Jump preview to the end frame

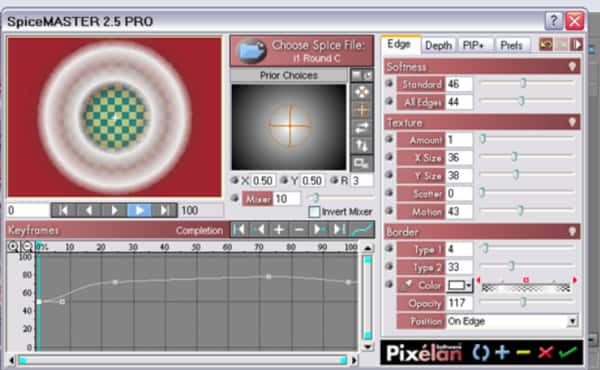click(x=165, y=210)
